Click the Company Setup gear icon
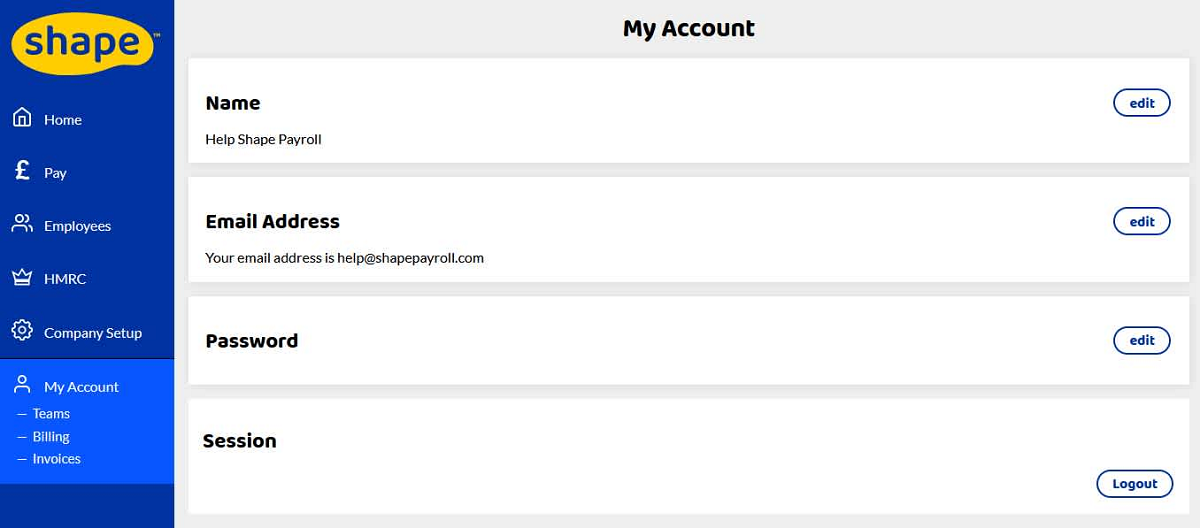Screen dimensions: 1200x528 22,330
